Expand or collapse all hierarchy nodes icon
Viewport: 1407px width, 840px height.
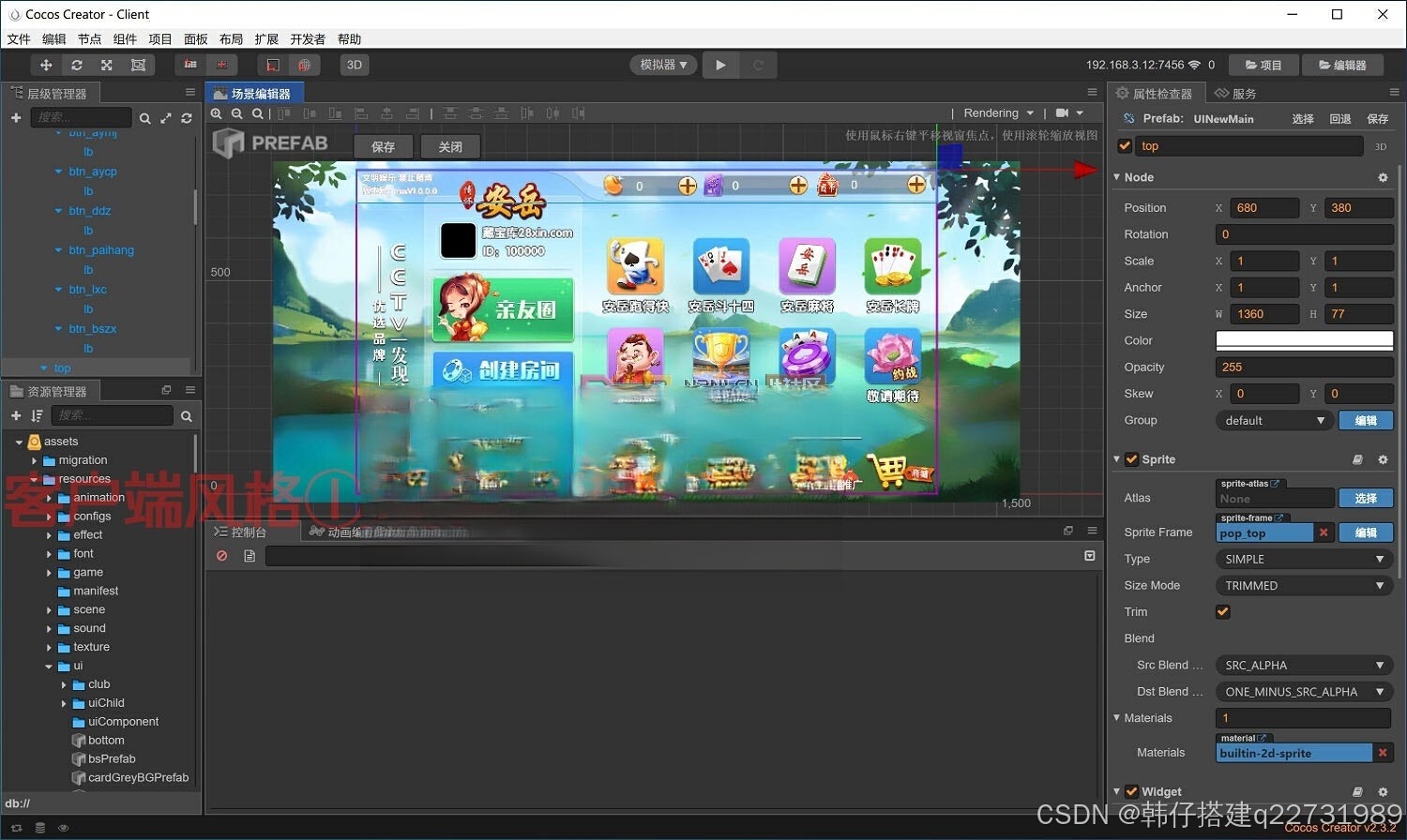click(x=166, y=118)
